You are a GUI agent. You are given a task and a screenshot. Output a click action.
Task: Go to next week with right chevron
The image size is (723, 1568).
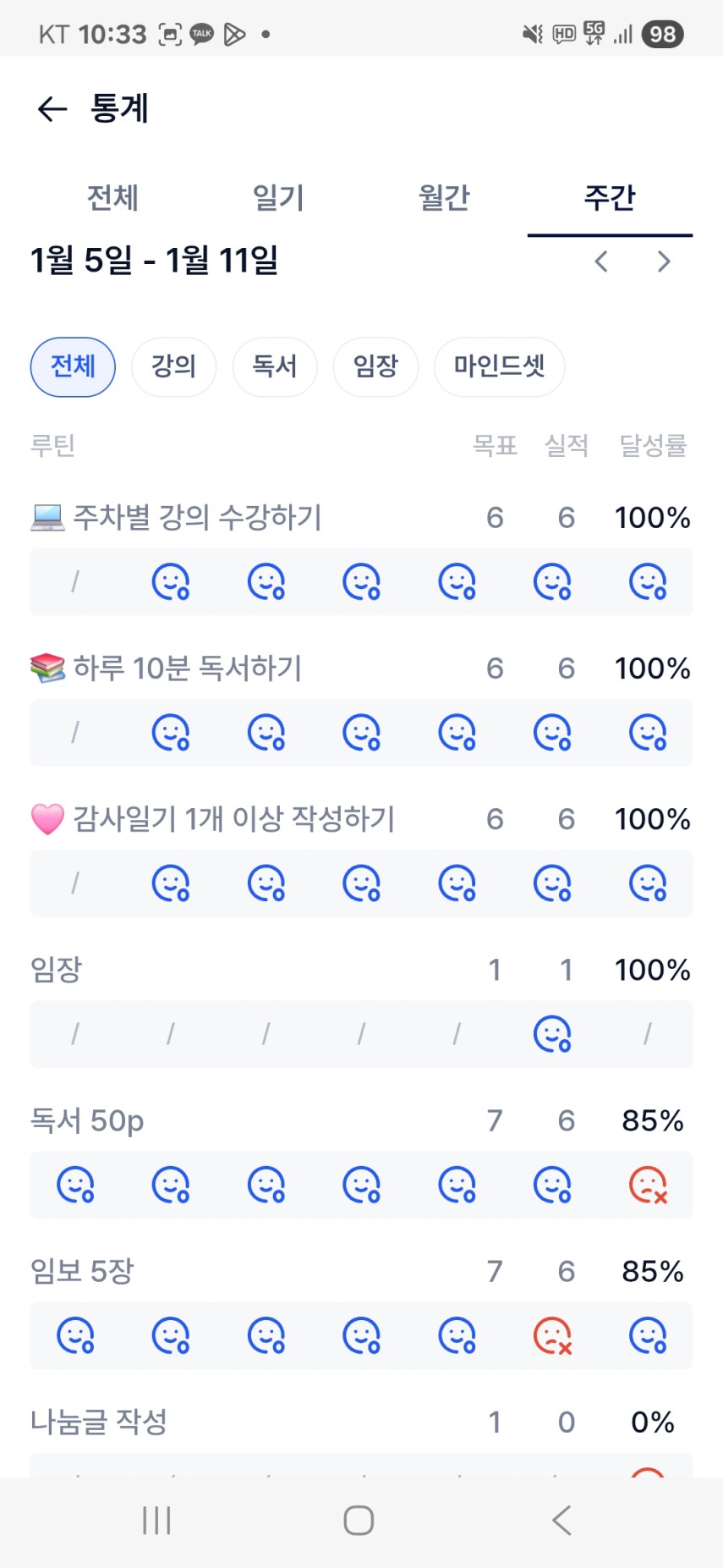(x=664, y=261)
